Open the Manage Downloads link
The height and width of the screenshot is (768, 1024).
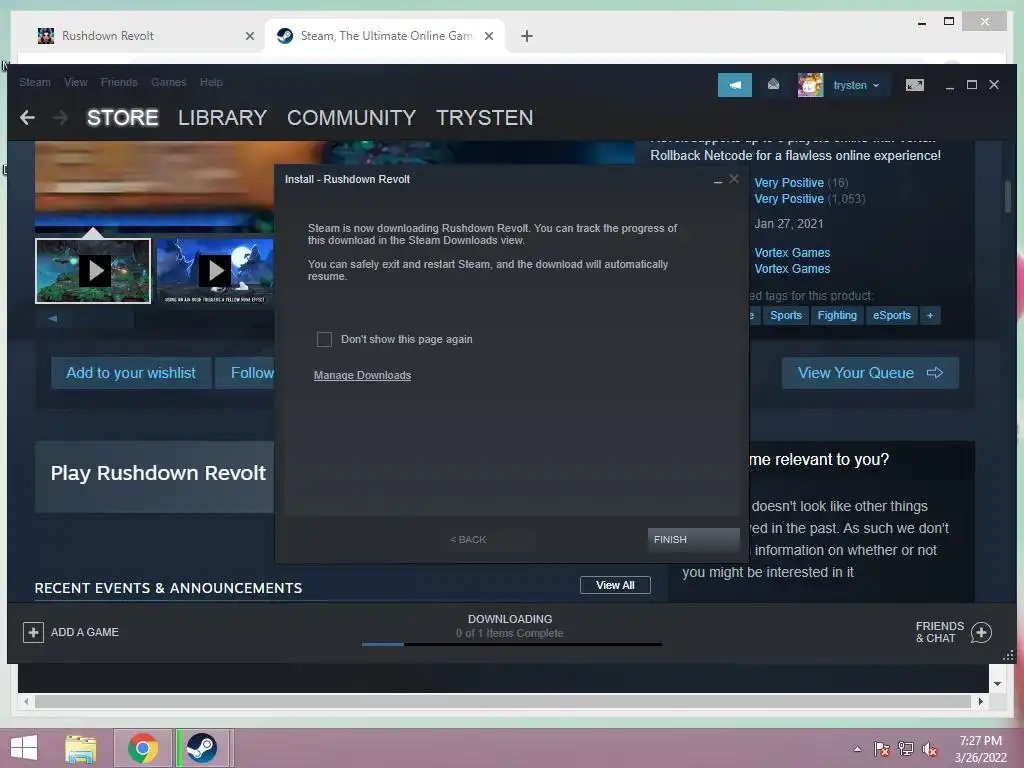point(362,376)
